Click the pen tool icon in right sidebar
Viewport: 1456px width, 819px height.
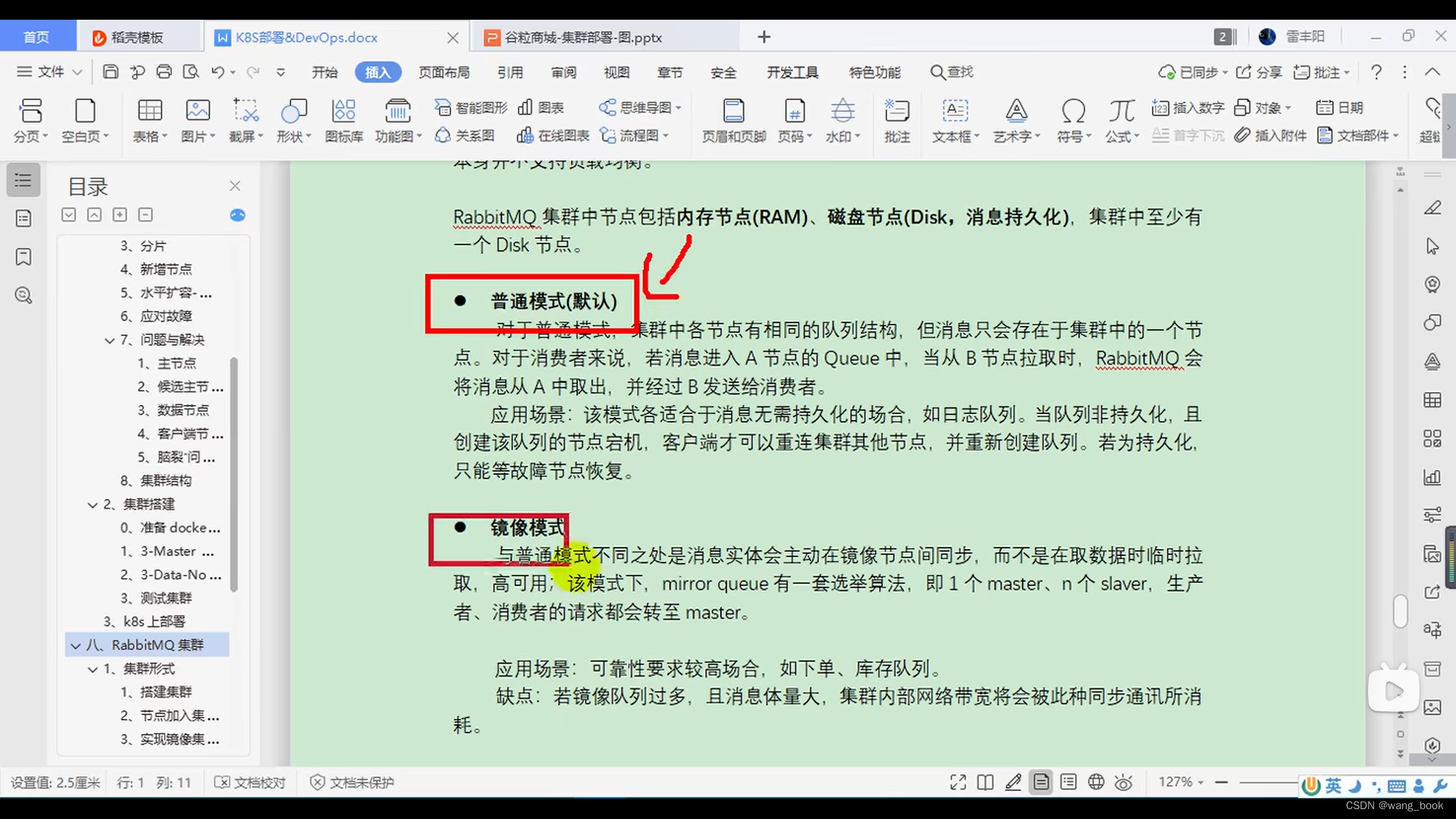point(1432,208)
